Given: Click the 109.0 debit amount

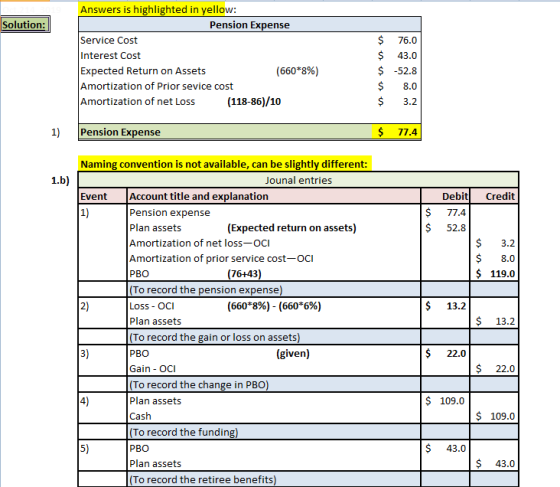Looking at the screenshot, I should 452,401.
